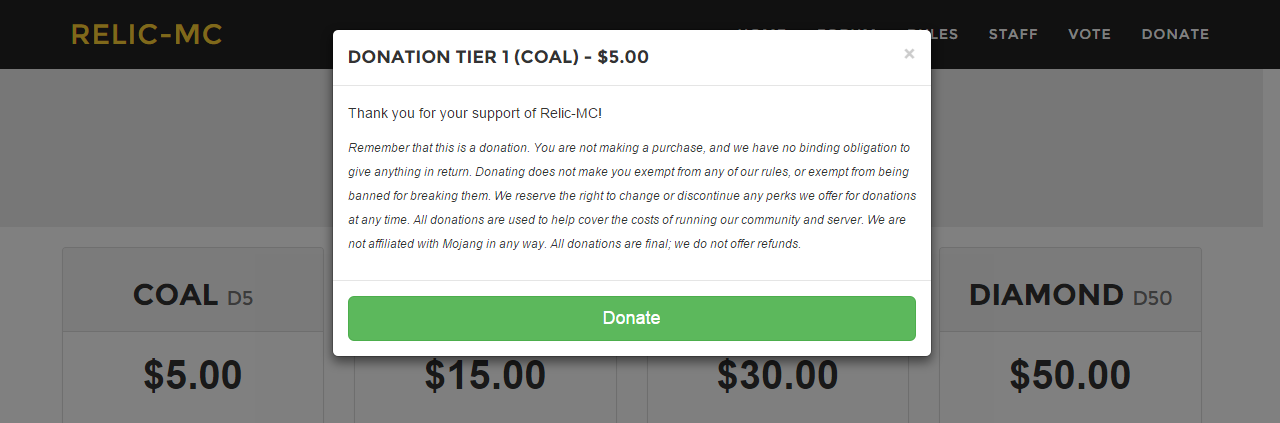This screenshot has width=1280, height=423.
Task: Close the donation dialog with the X
Action: pos(909,54)
